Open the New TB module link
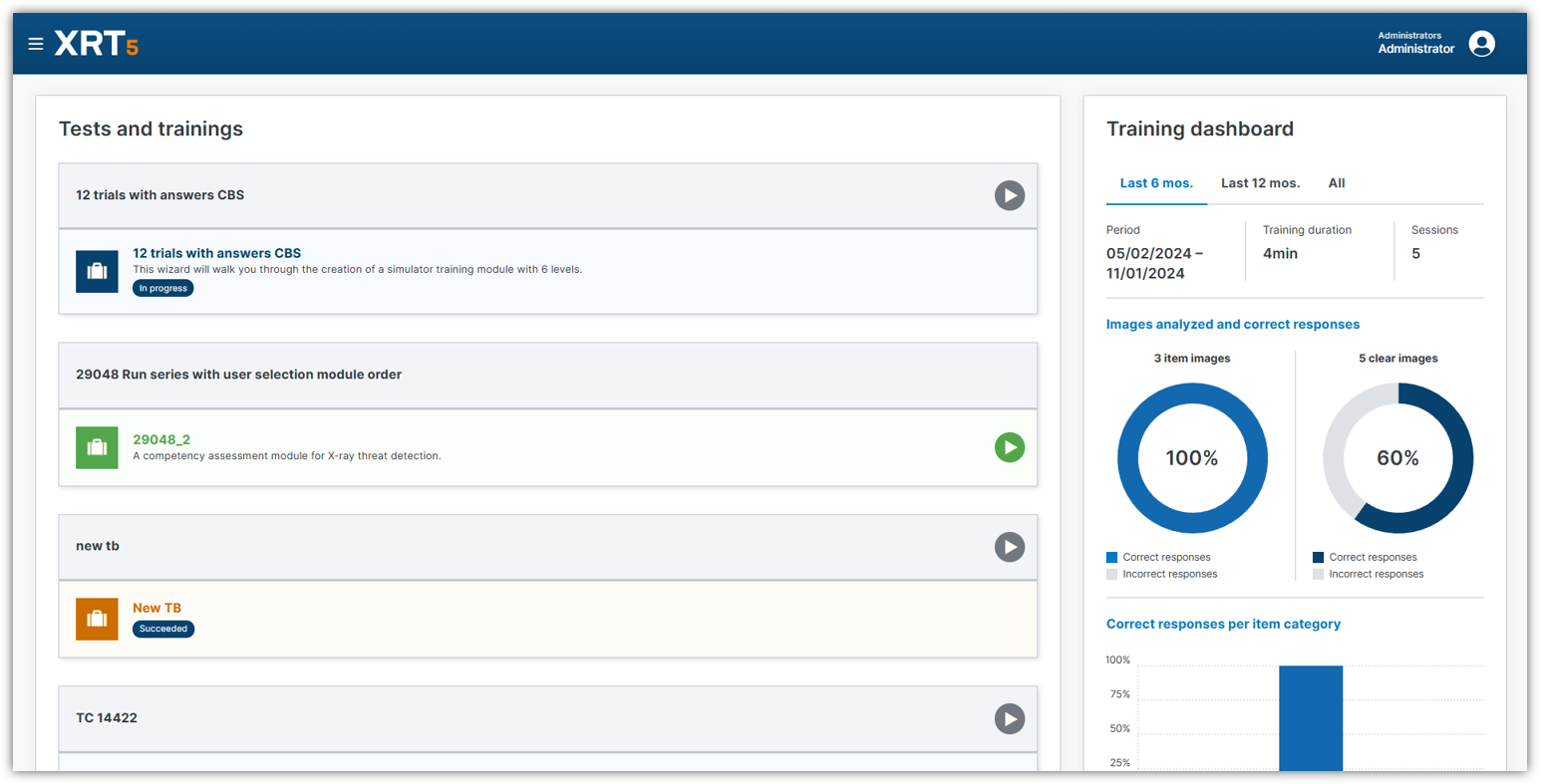1541x784 pixels. tap(156, 608)
